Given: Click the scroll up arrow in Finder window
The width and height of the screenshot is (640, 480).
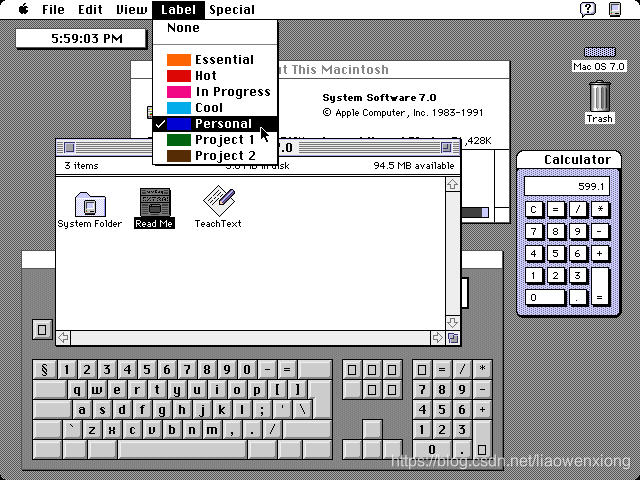Looking at the screenshot, I should tap(452, 184).
